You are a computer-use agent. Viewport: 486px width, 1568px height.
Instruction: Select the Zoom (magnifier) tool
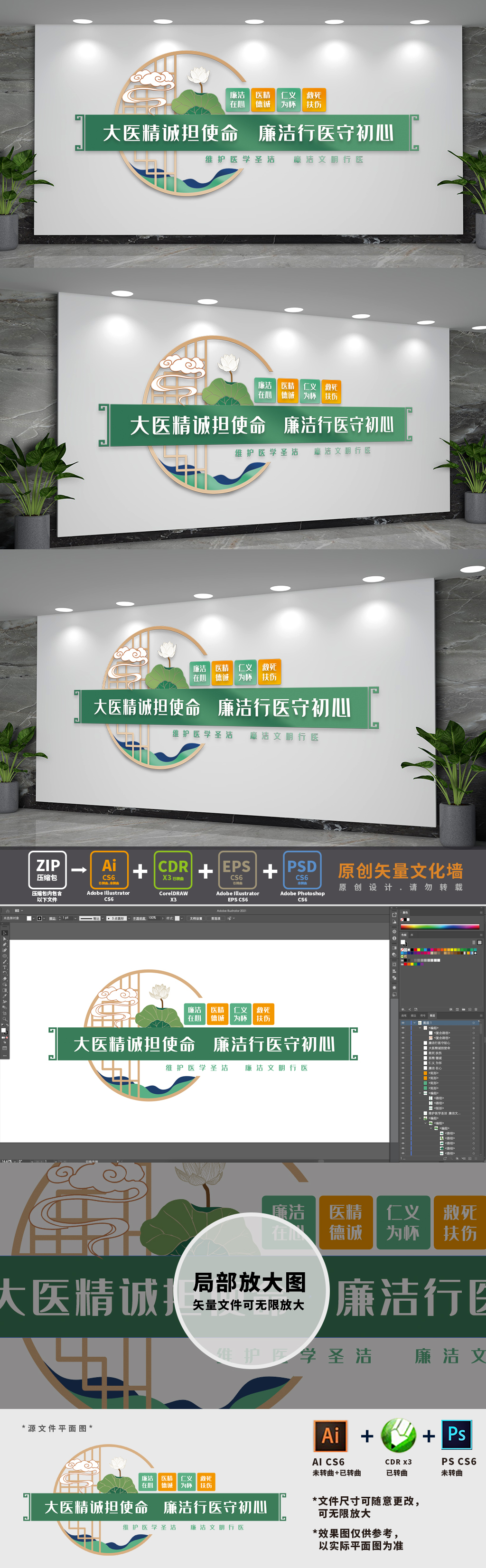(x=5, y=1020)
